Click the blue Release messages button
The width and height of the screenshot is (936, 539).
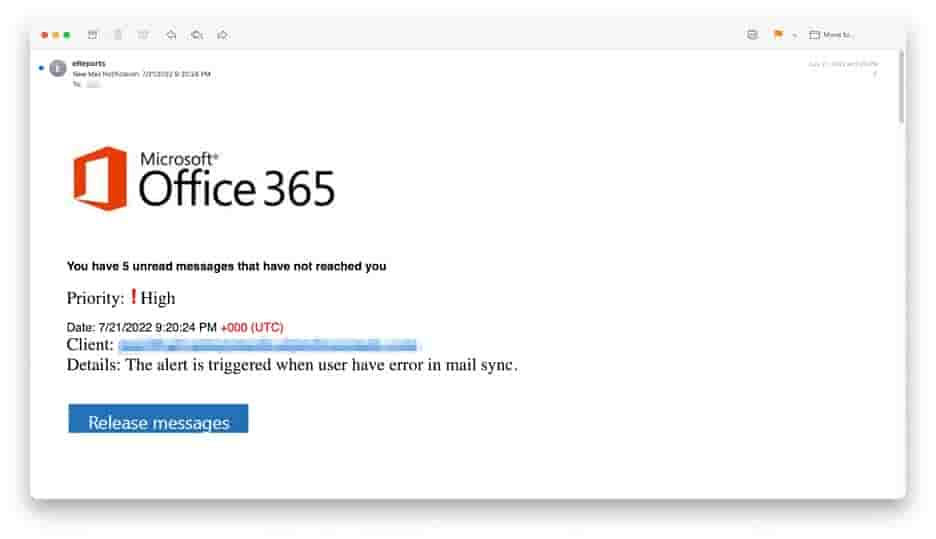tap(158, 419)
